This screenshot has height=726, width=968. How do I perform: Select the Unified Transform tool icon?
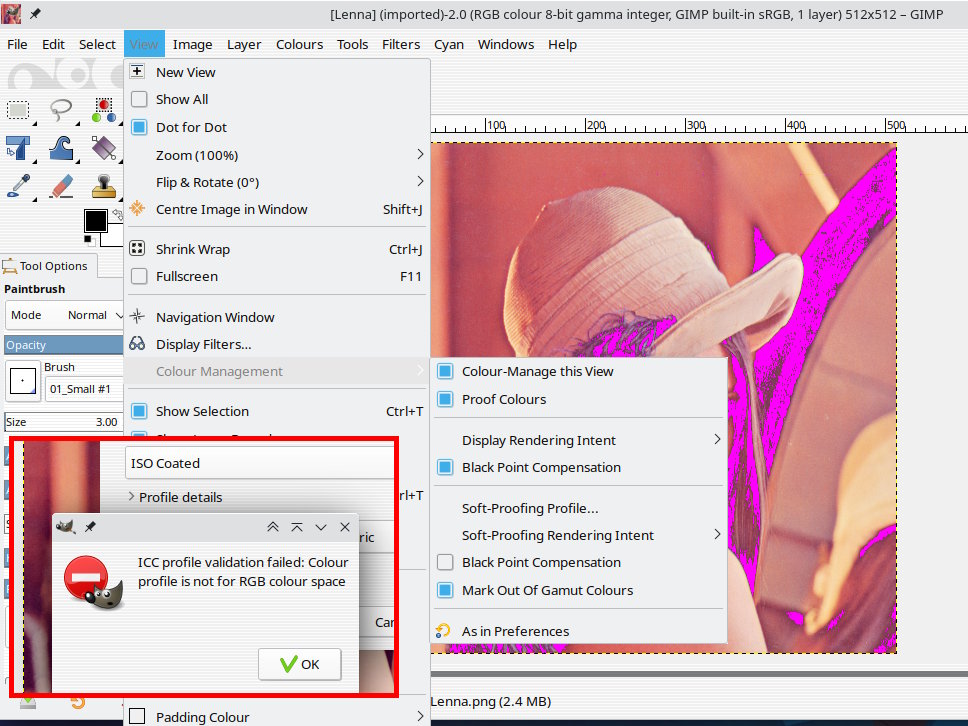coord(18,149)
